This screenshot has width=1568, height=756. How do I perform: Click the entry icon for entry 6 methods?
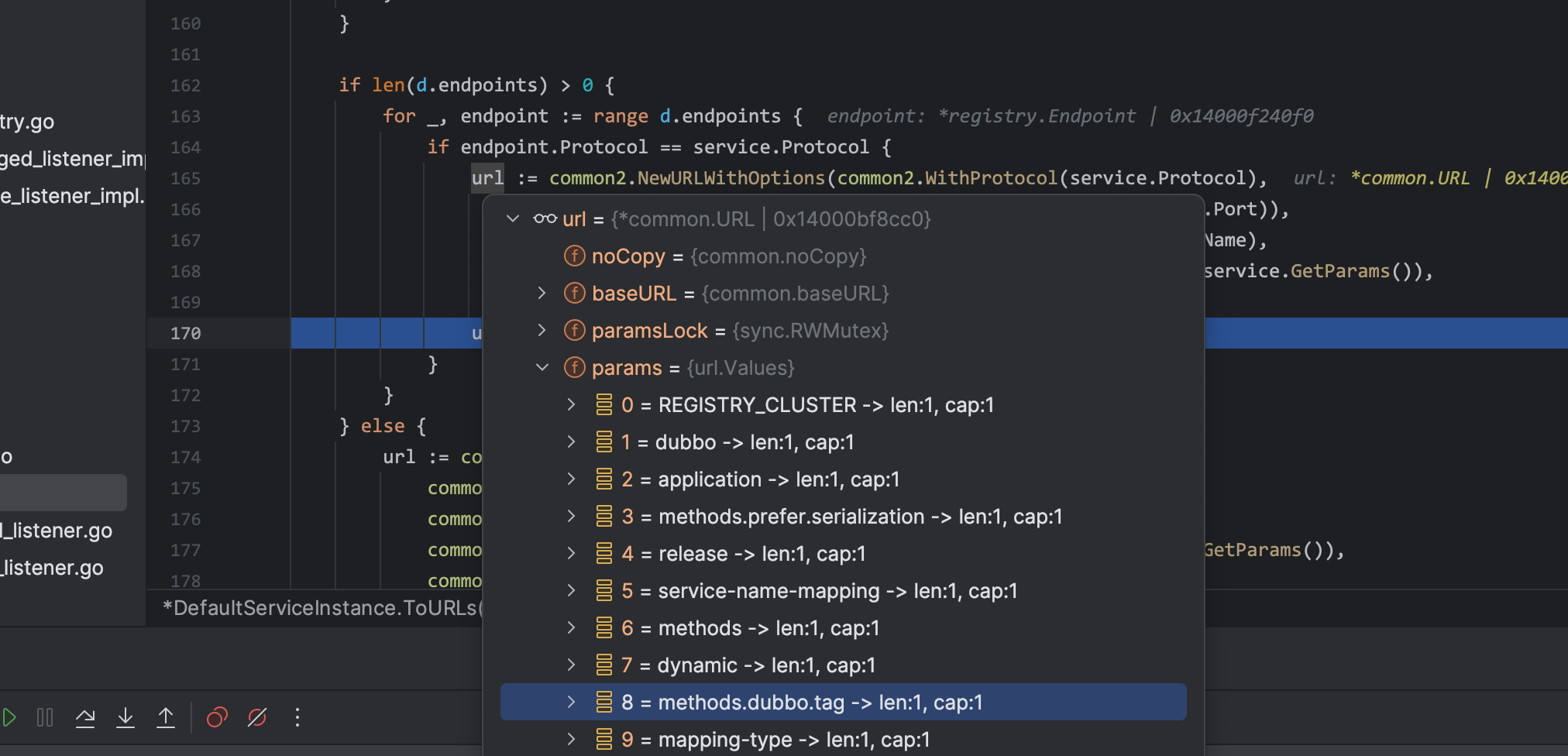[x=604, y=627]
